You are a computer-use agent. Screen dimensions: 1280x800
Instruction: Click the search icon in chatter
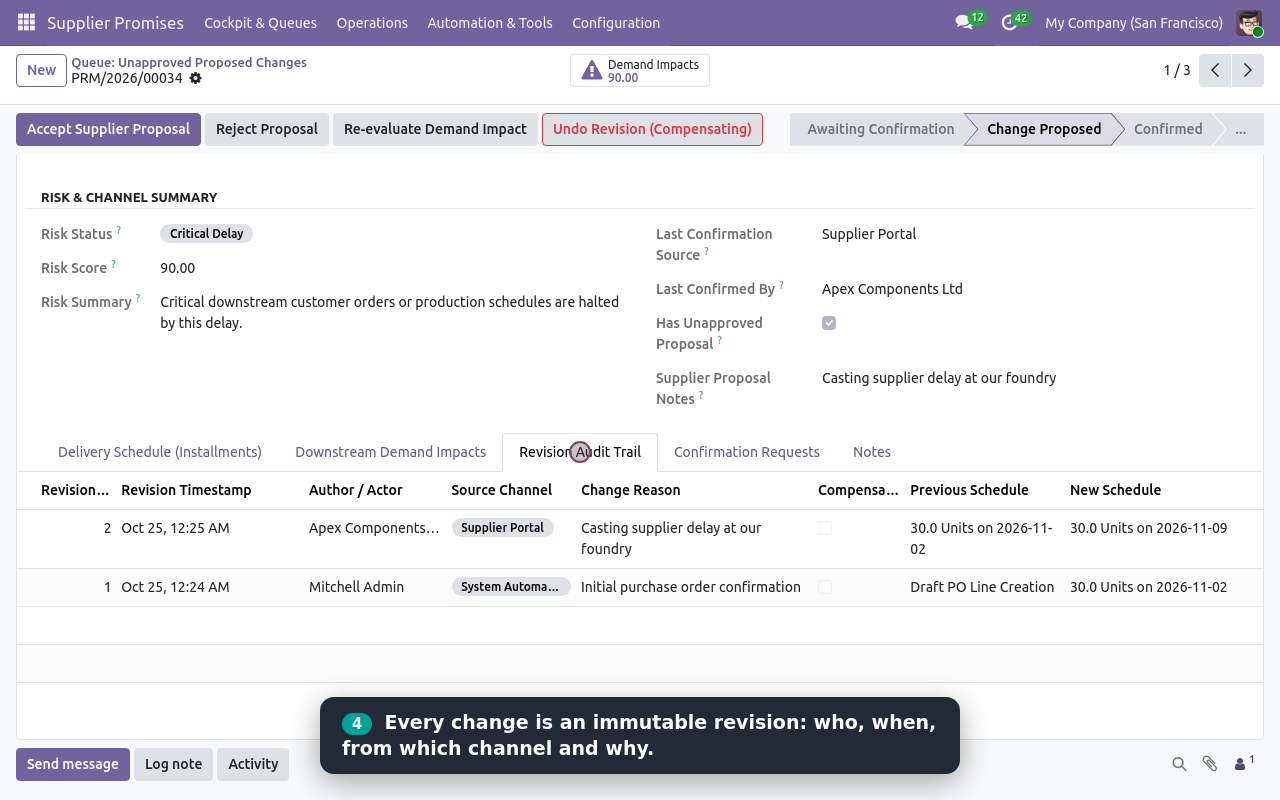tap(1180, 764)
